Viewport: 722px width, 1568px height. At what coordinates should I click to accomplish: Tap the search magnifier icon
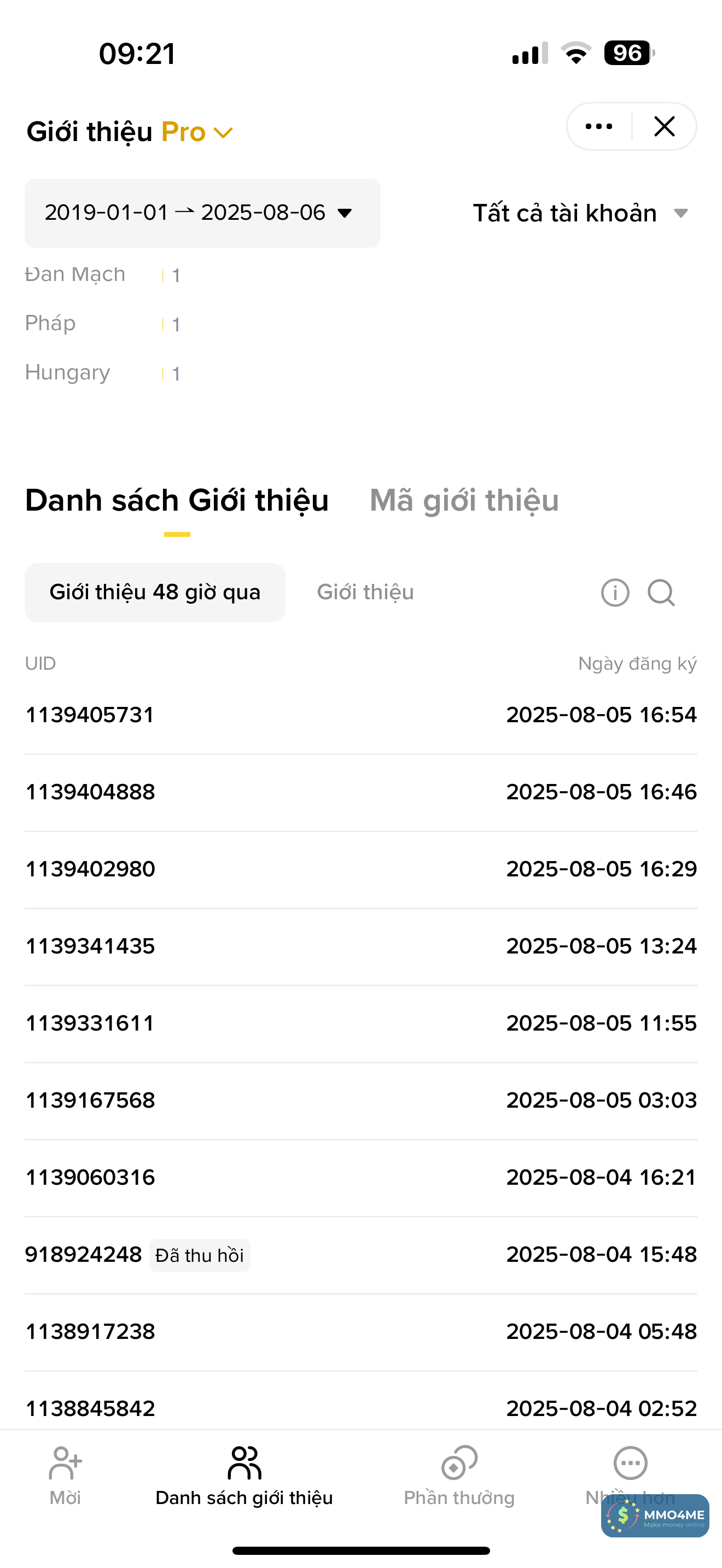[x=661, y=592]
